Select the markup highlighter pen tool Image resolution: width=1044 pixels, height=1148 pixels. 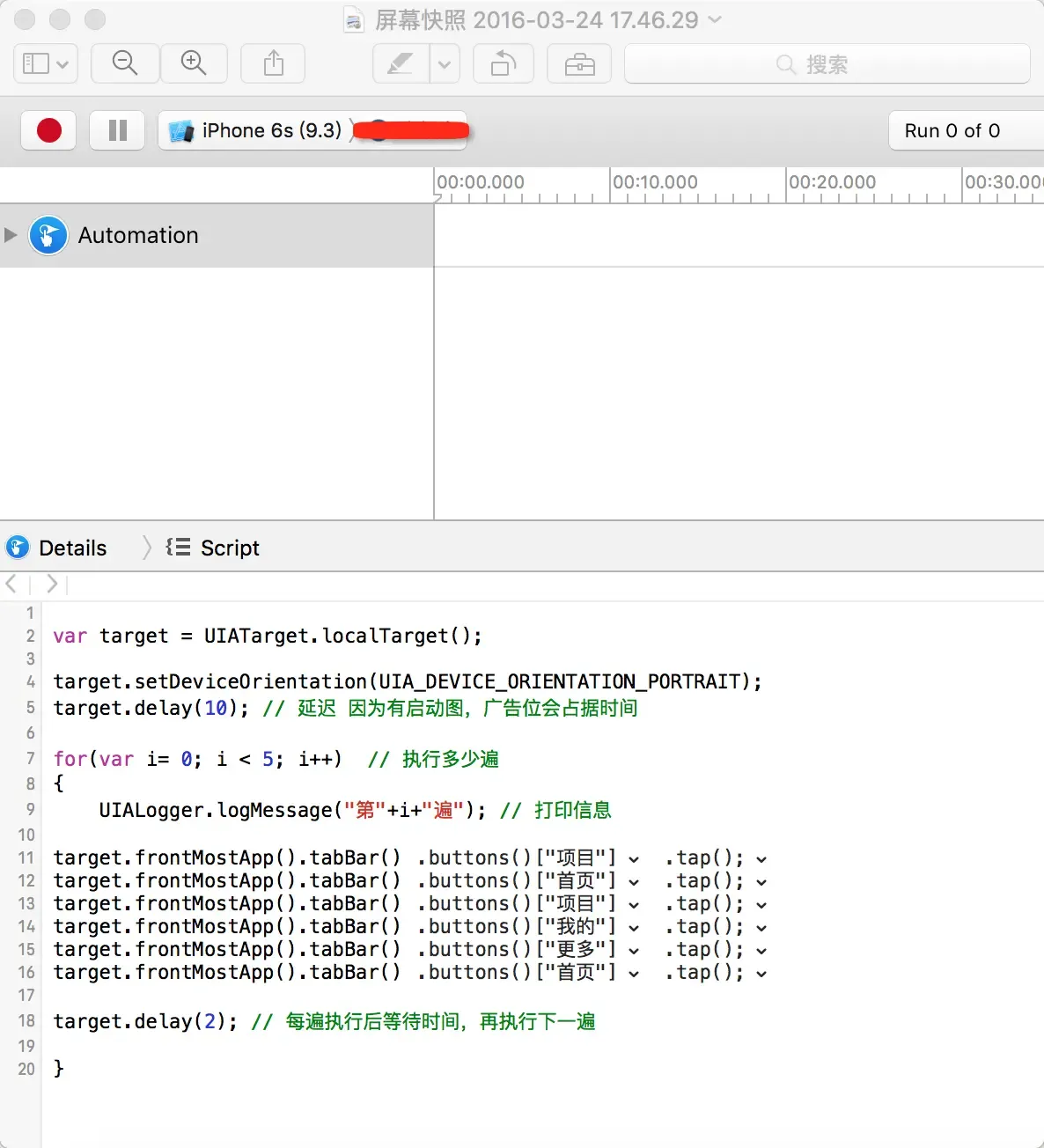click(401, 63)
